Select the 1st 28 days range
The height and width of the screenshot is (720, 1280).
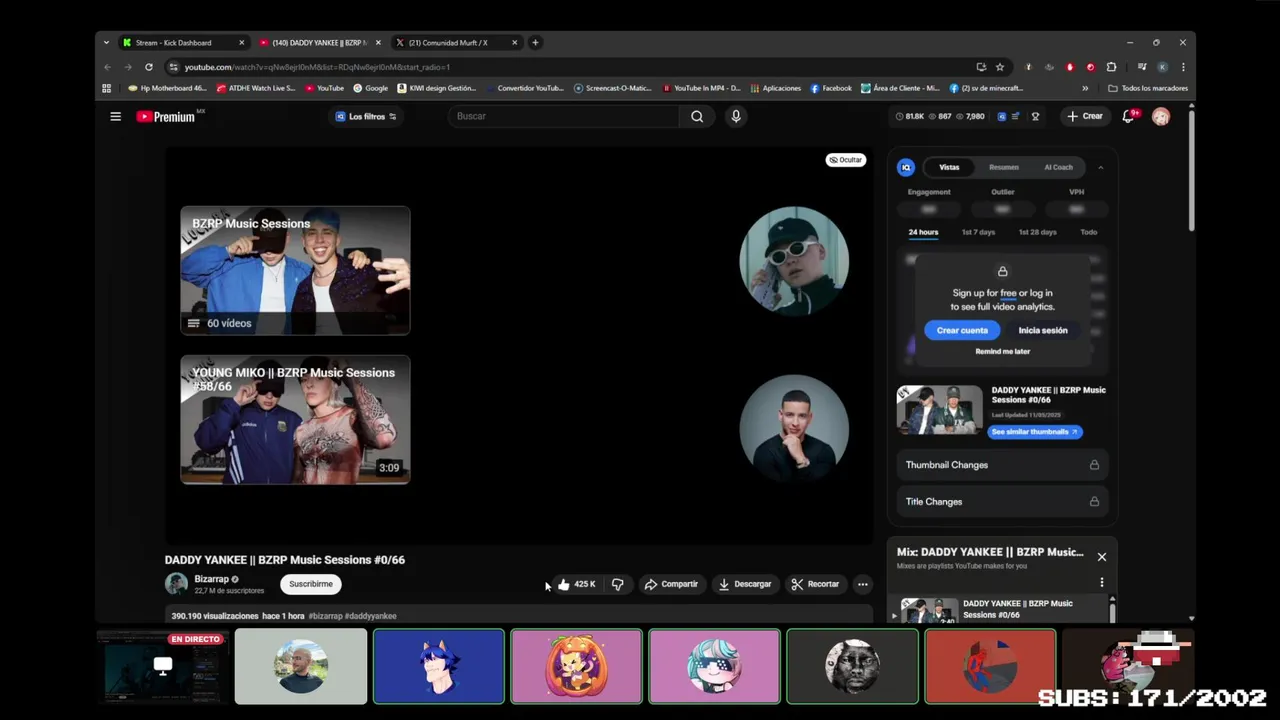click(1037, 232)
